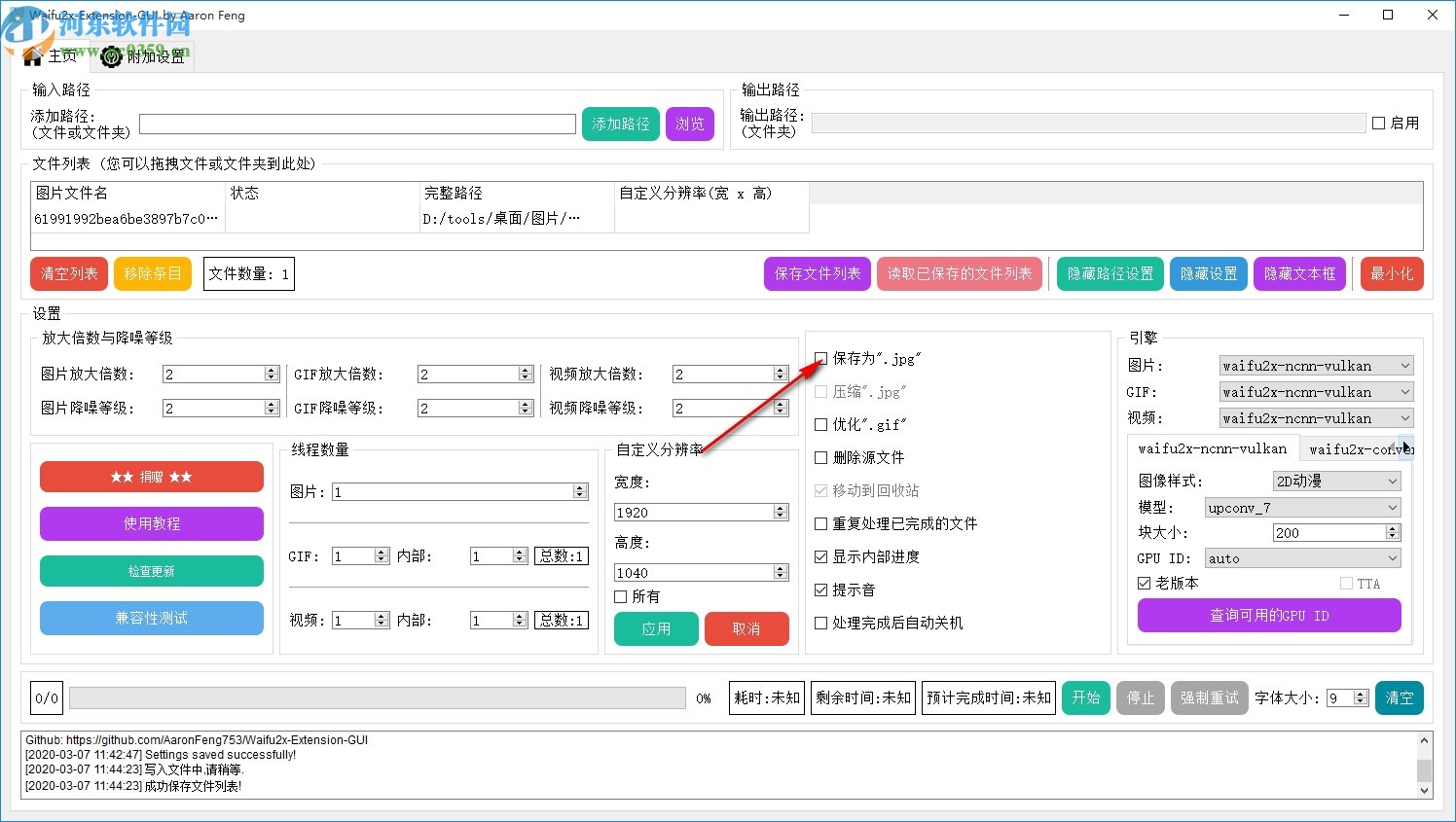
Task: Click the 查询可用的GPU ID button
Action: 1268,615
